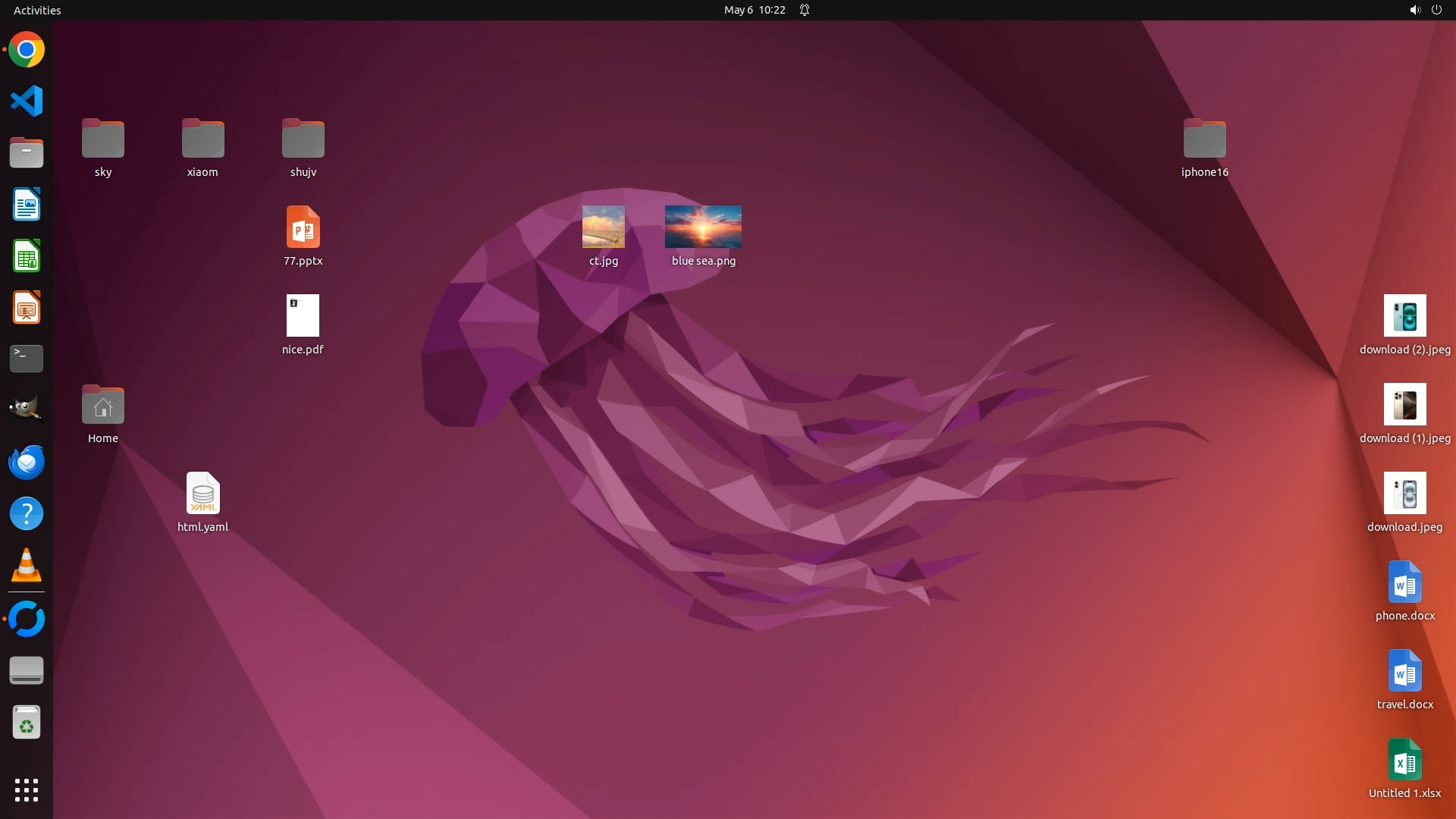Launch GIMP image editor from dock
The height and width of the screenshot is (819, 1456).
click(27, 410)
